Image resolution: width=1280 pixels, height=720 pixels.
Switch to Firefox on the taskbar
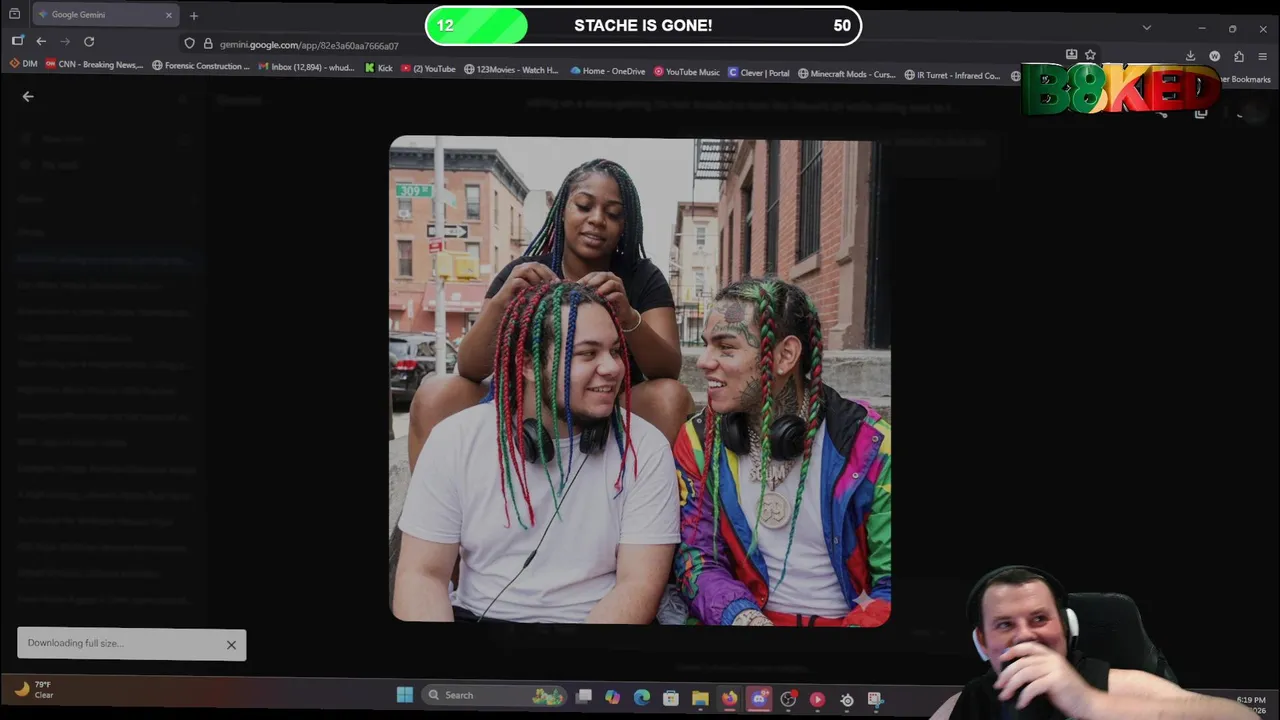click(729, 698)
